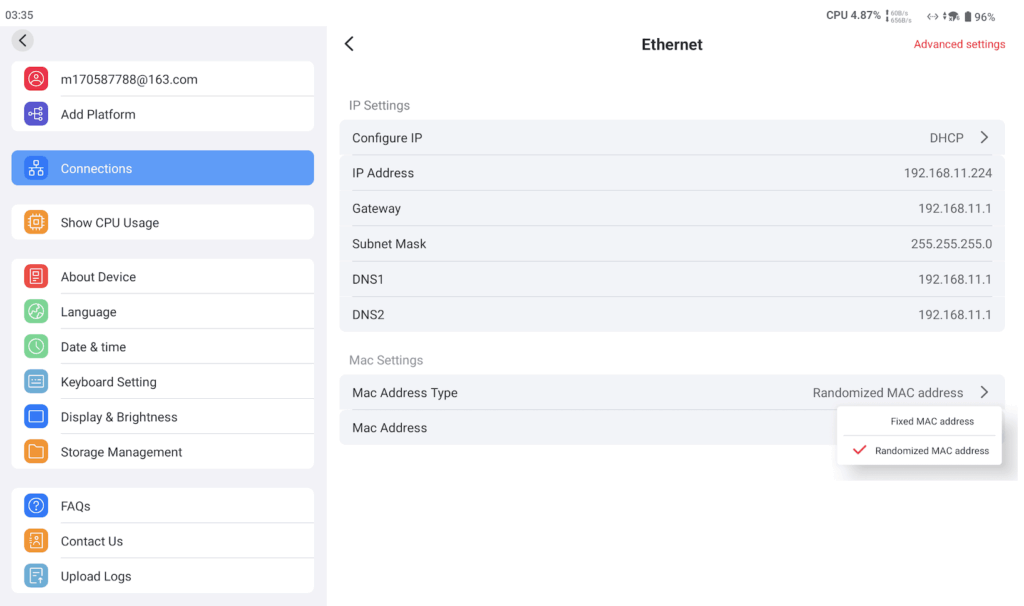Click the About Device icon
Screen dimensions: 1024x606
point(36,277)
